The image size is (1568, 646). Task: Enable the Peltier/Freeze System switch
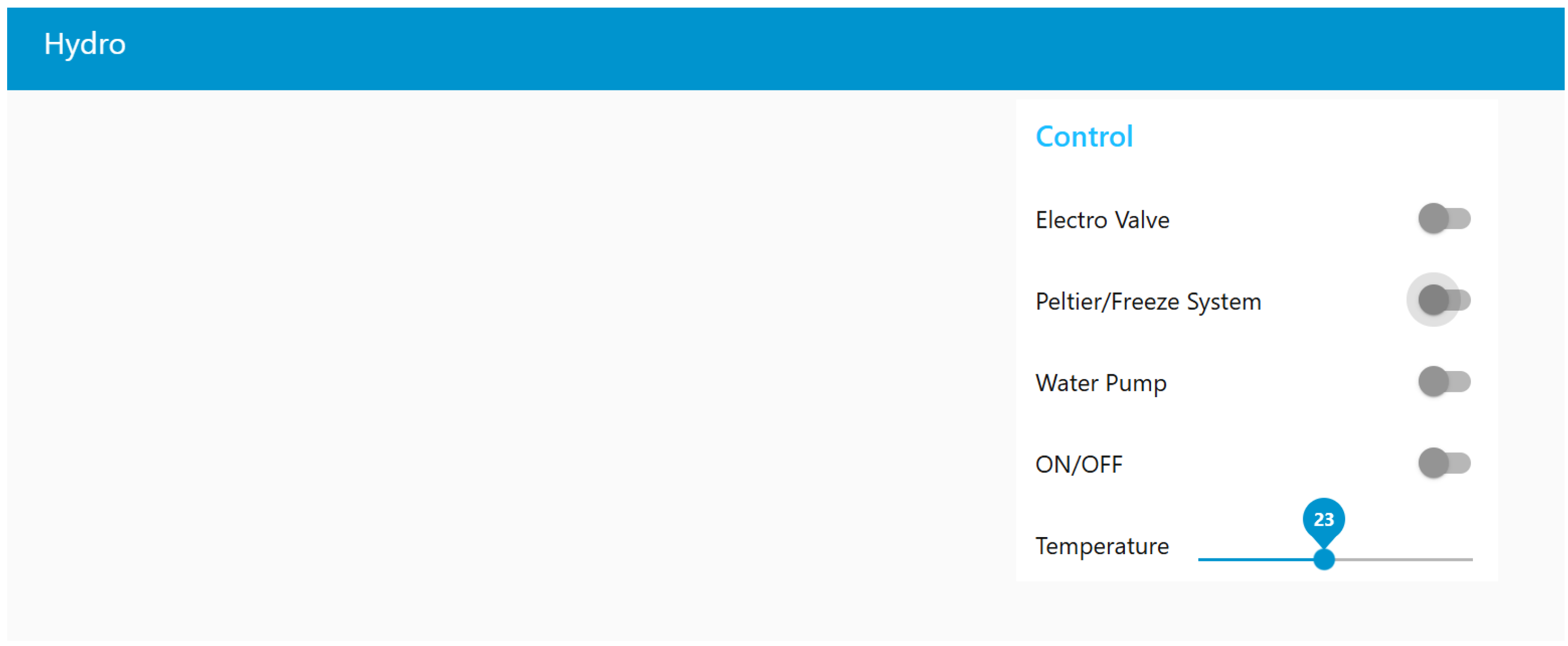(x=1443, y=300)
